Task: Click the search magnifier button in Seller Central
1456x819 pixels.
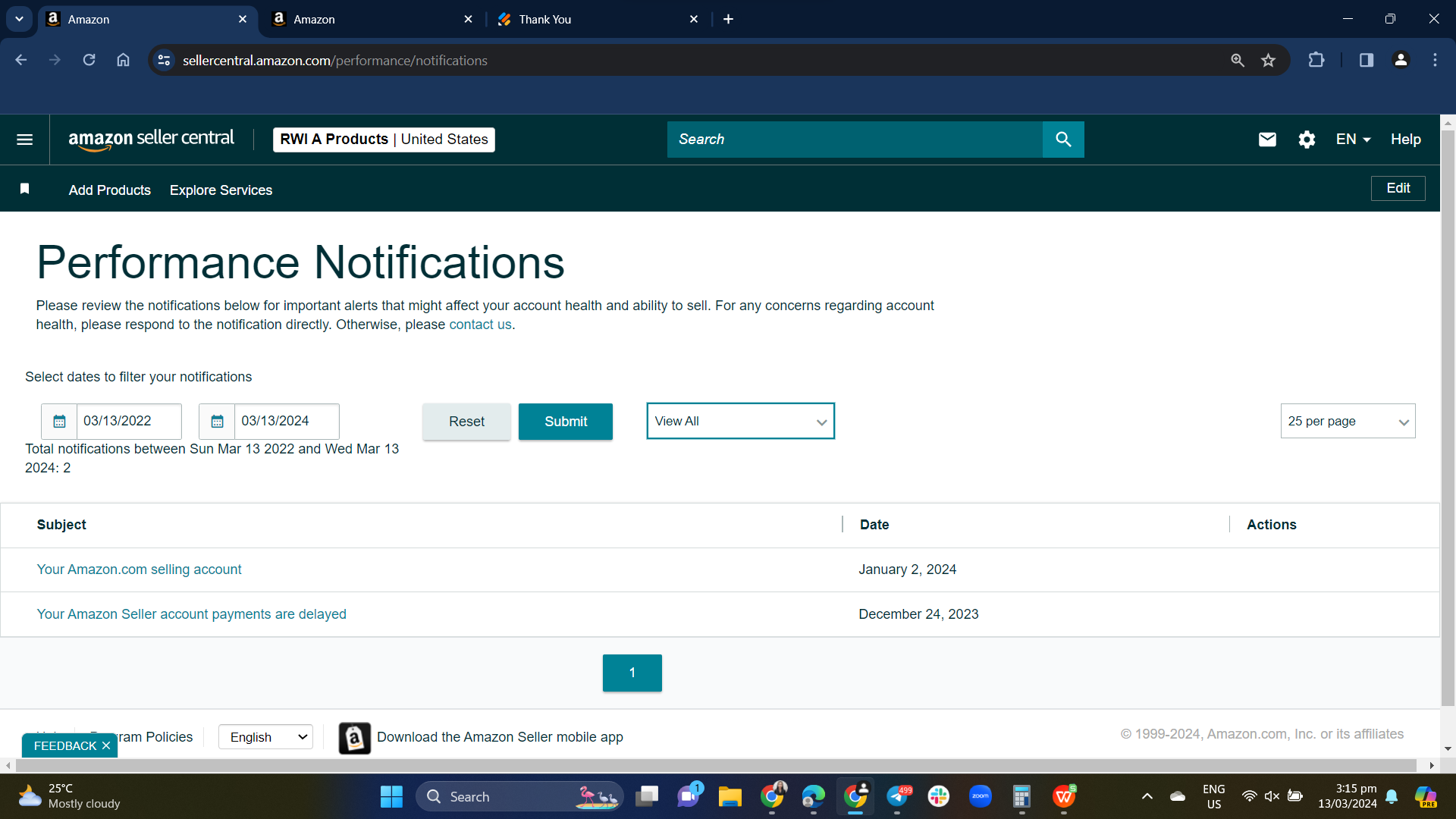Action: 1063,140
